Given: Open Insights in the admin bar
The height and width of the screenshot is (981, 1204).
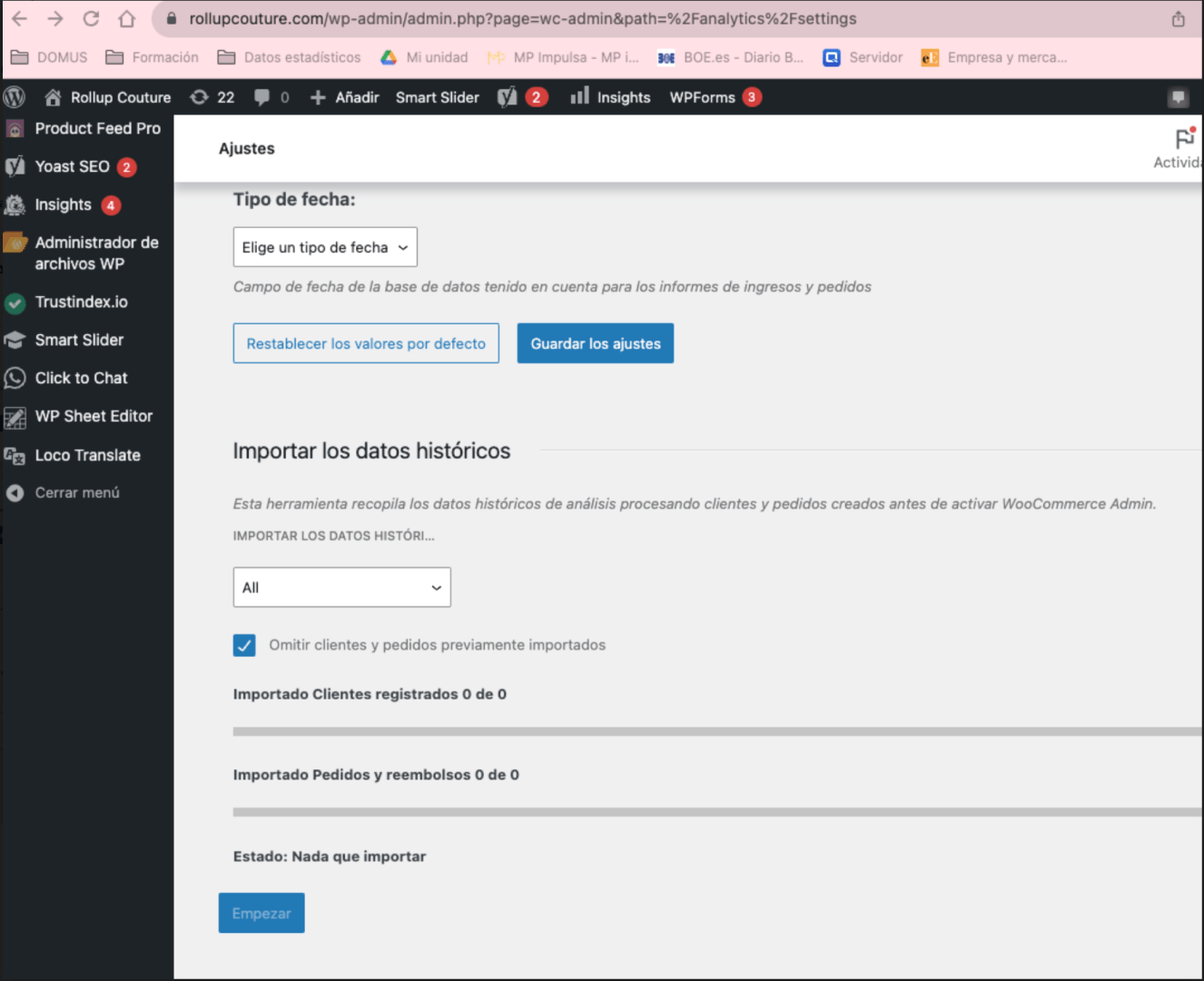Looking at the screenshot, I should click(610, 97).
